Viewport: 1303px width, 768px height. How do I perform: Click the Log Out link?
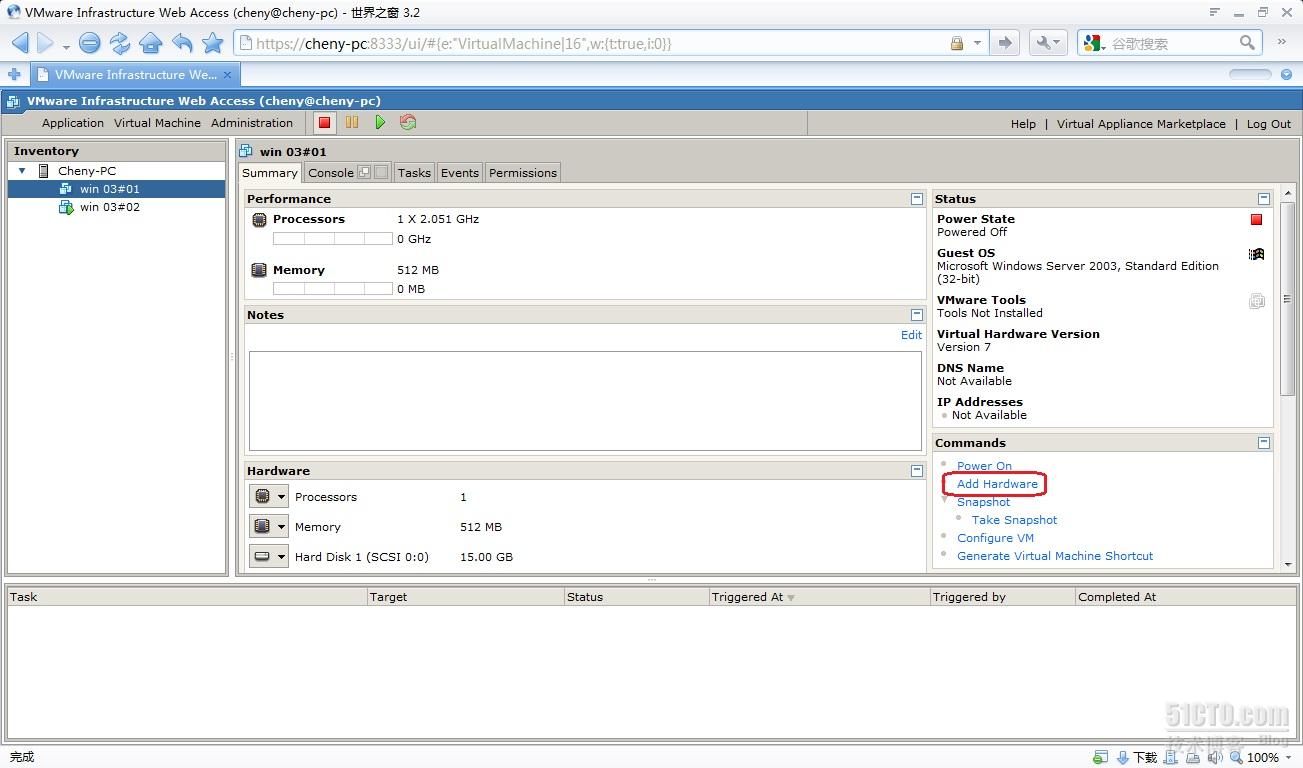coord(1269,124)
